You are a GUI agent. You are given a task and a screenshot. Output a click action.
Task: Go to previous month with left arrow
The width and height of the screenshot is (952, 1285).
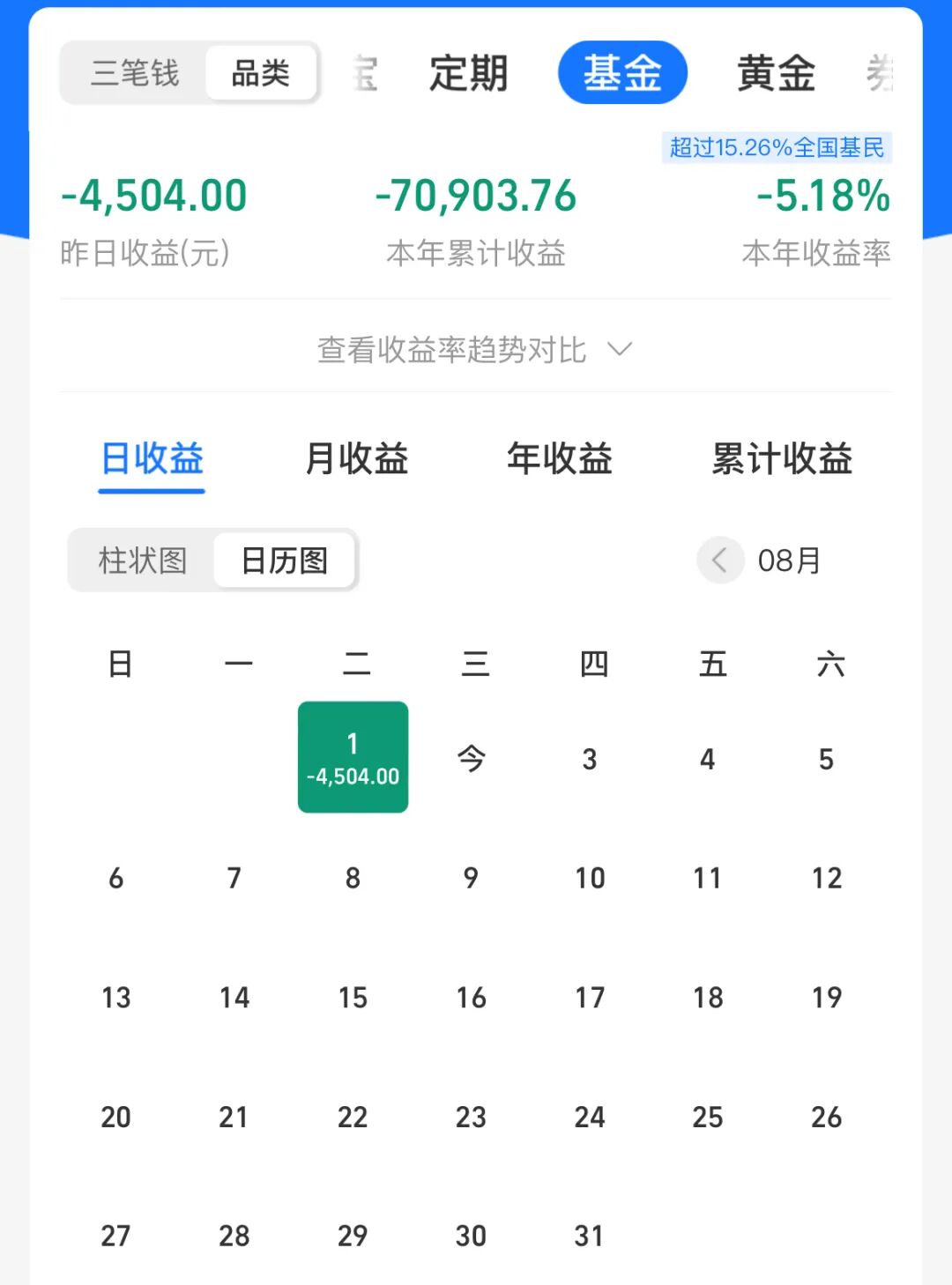720,560
